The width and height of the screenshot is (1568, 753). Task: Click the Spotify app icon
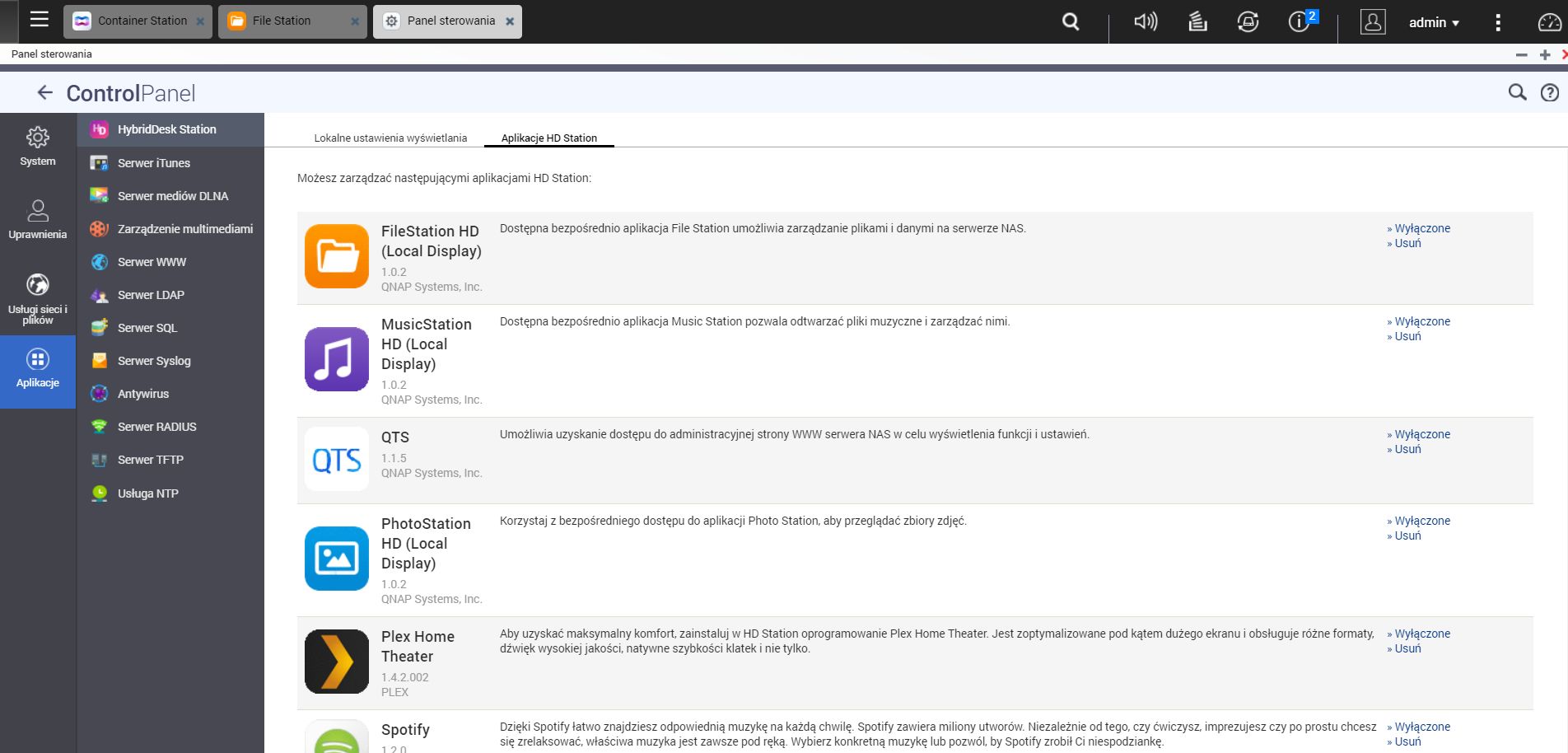337,737
